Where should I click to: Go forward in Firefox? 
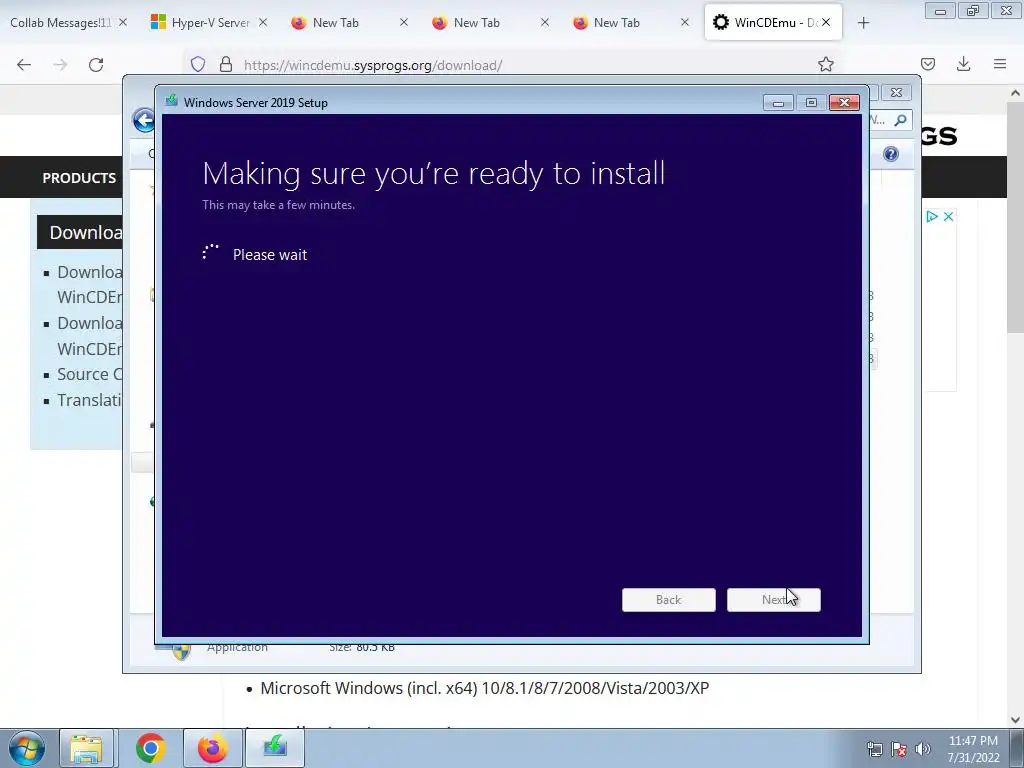point(60,65)
